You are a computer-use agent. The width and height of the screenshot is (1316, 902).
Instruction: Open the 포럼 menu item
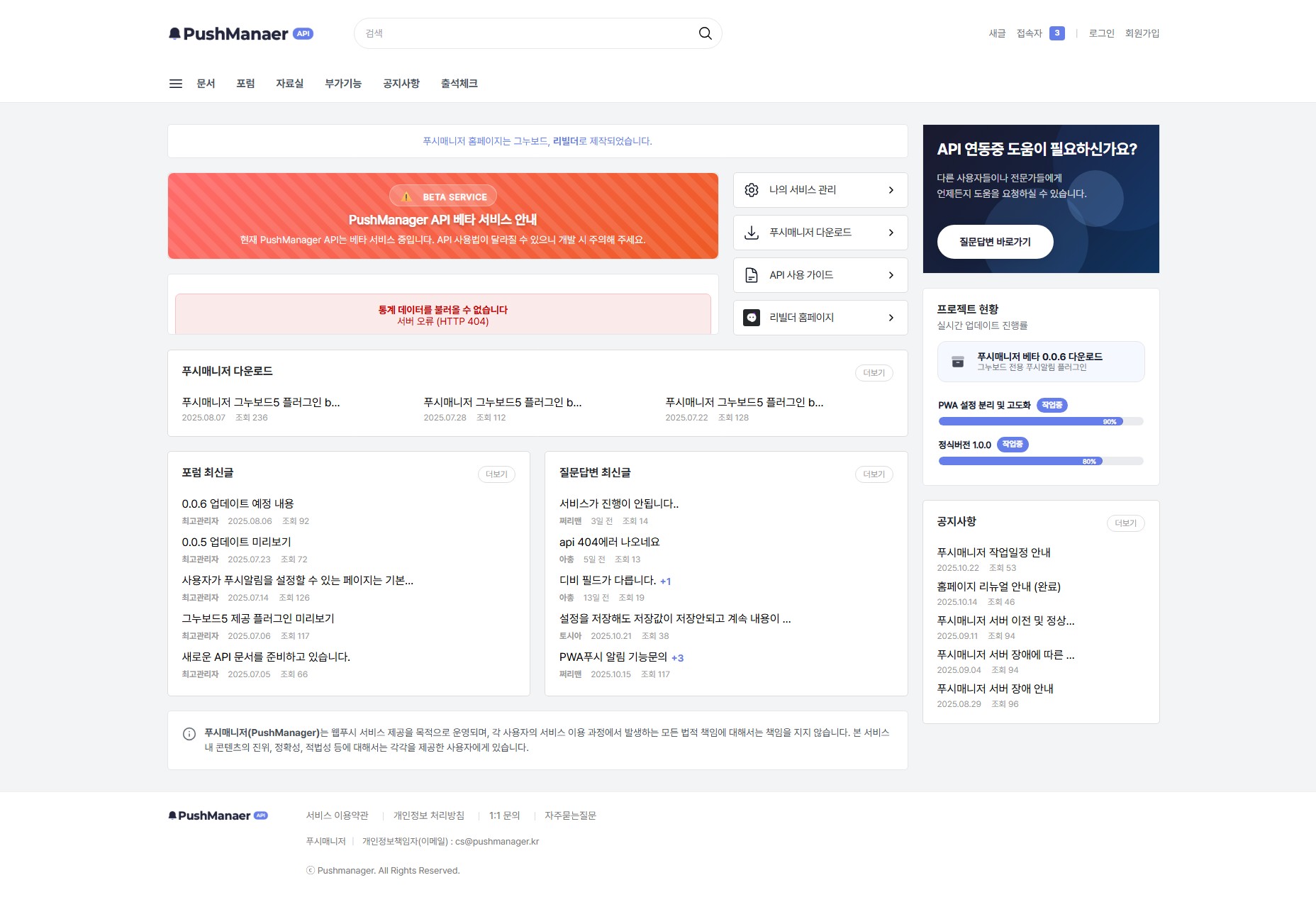(x=245, y=84)
